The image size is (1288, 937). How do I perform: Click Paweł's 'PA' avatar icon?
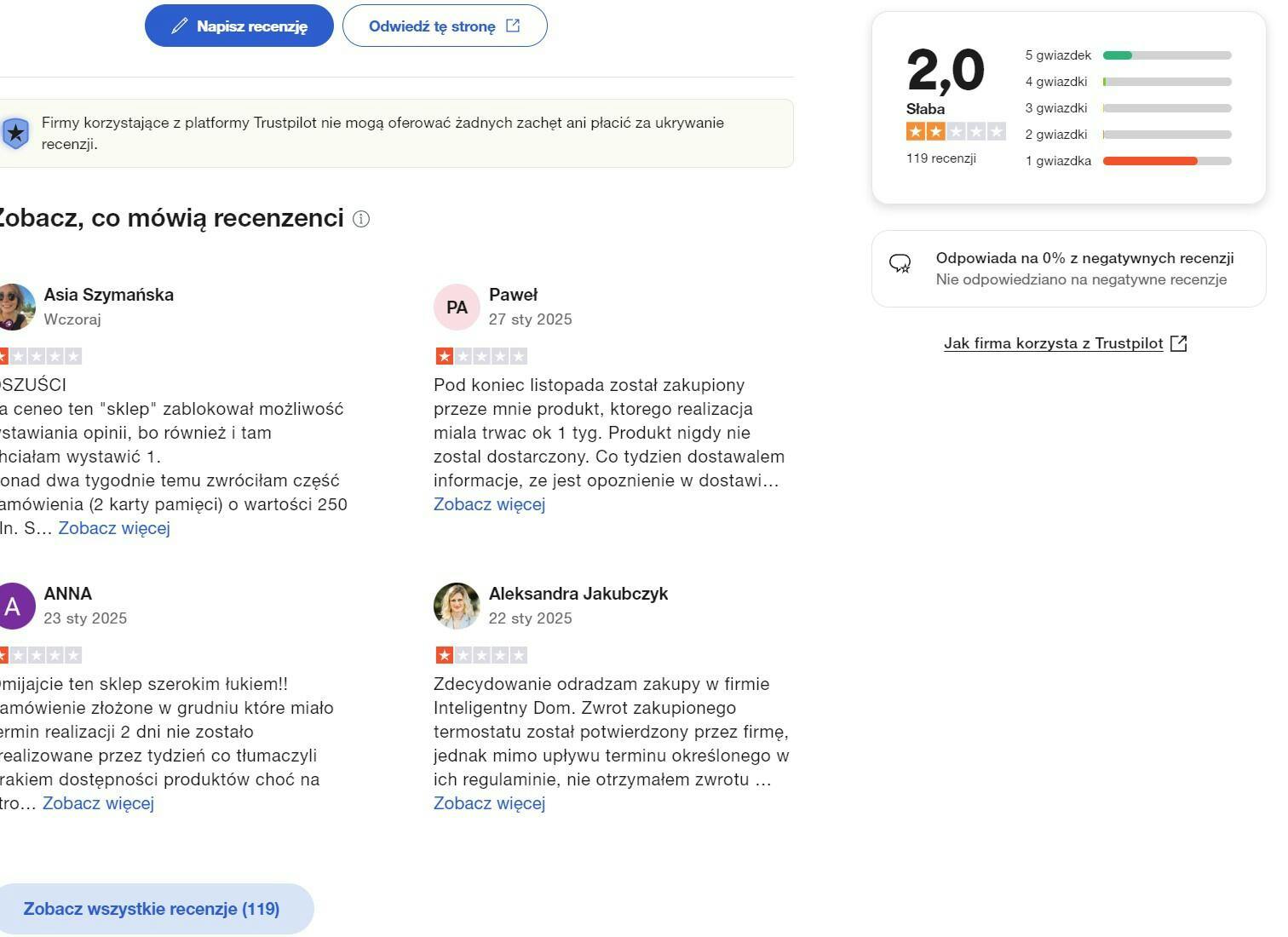click(457, 308)
